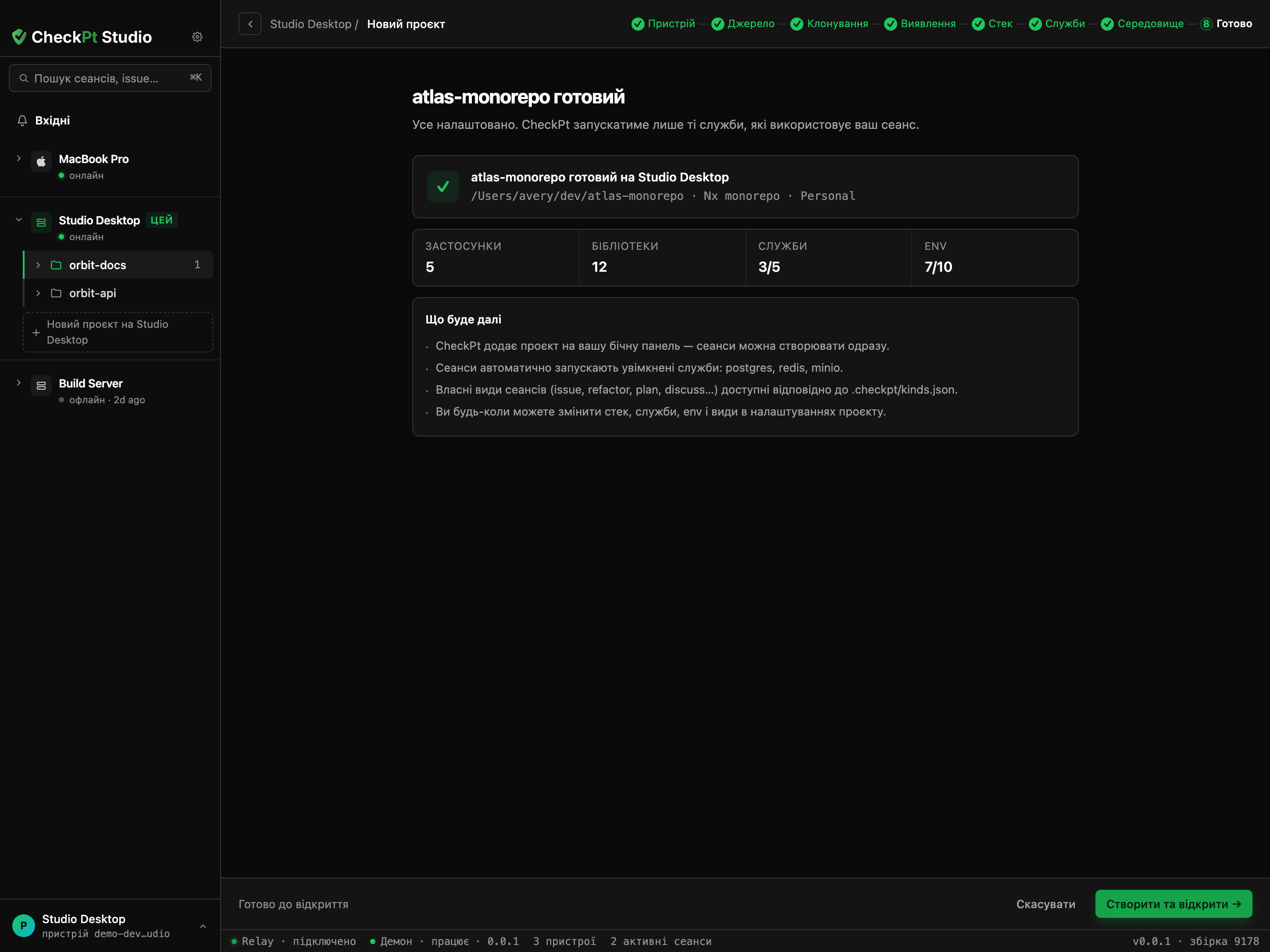Click the plus icon for new project
1270x952 pixels.
click(x=36, y=332)
